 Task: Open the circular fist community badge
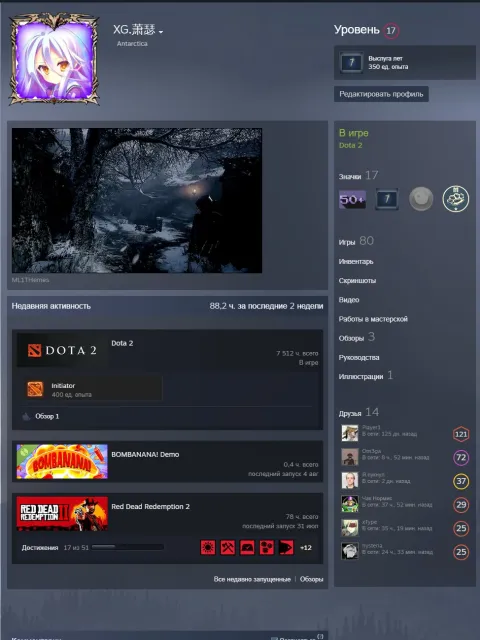click(x=456, y=199)
